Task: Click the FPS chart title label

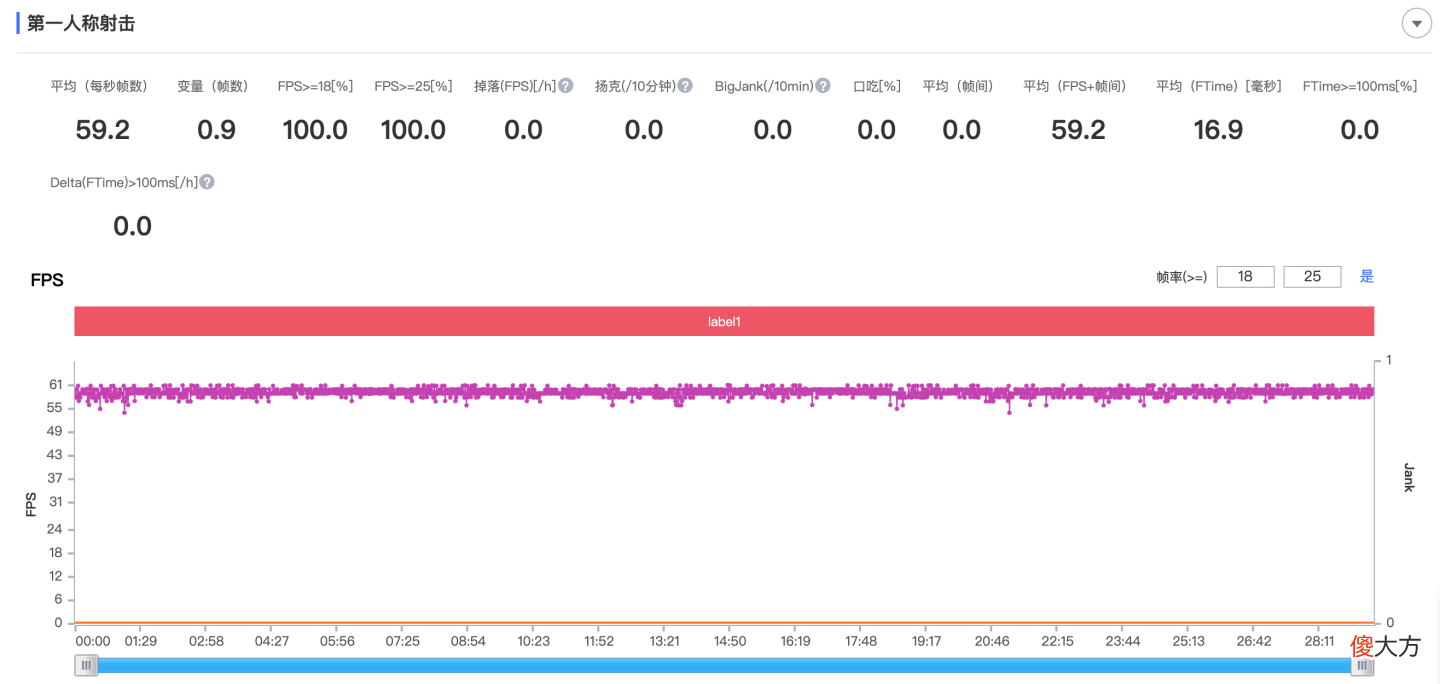Action: pos(47,280)
